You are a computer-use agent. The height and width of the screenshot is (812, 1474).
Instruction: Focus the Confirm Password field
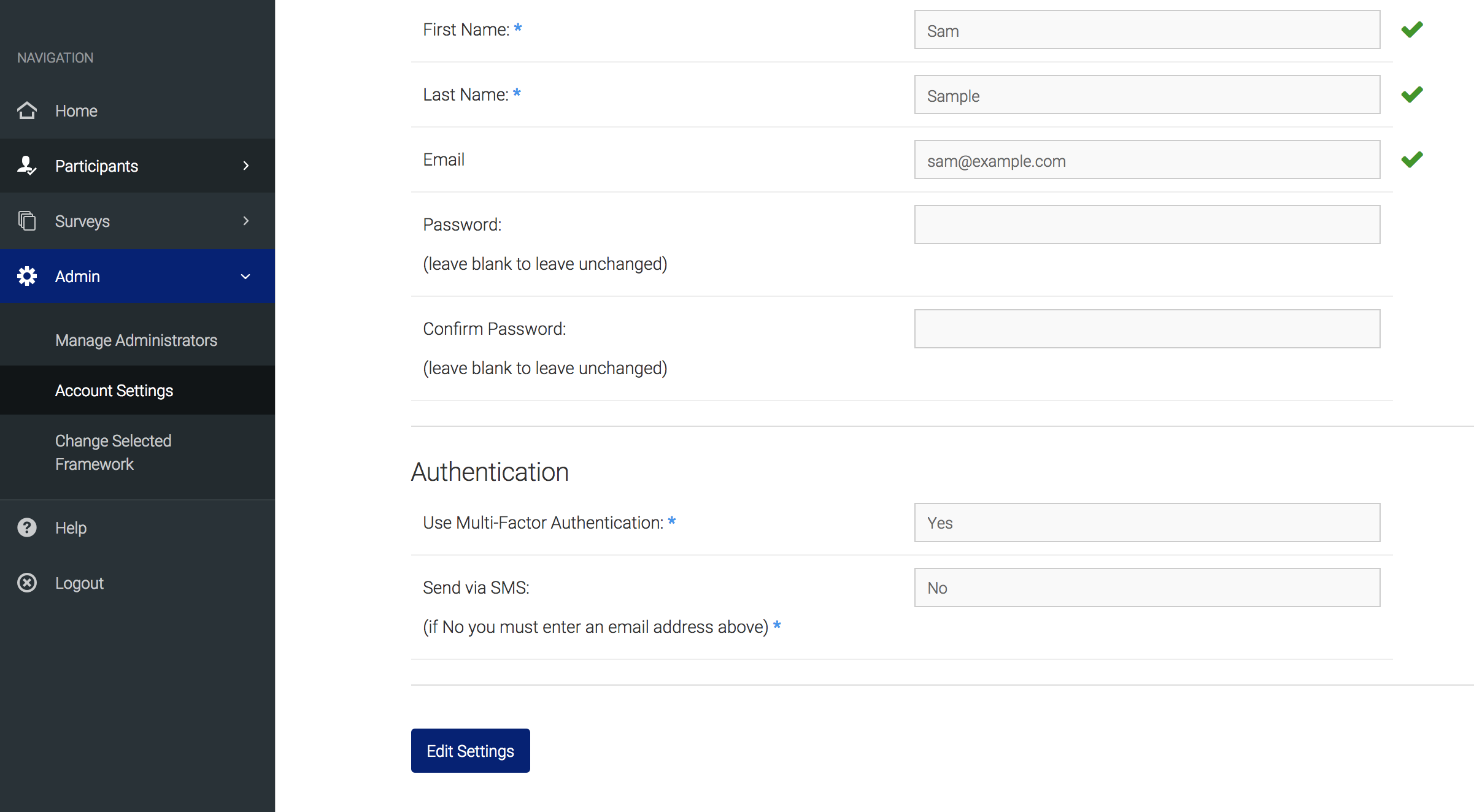tap(1147, 329)
